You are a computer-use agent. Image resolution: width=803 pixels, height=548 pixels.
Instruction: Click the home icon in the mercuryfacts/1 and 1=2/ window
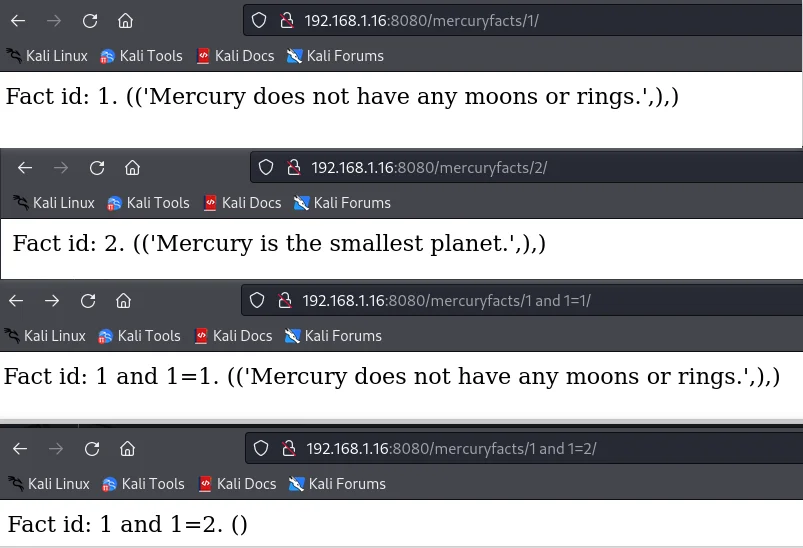tap(127, 449)
